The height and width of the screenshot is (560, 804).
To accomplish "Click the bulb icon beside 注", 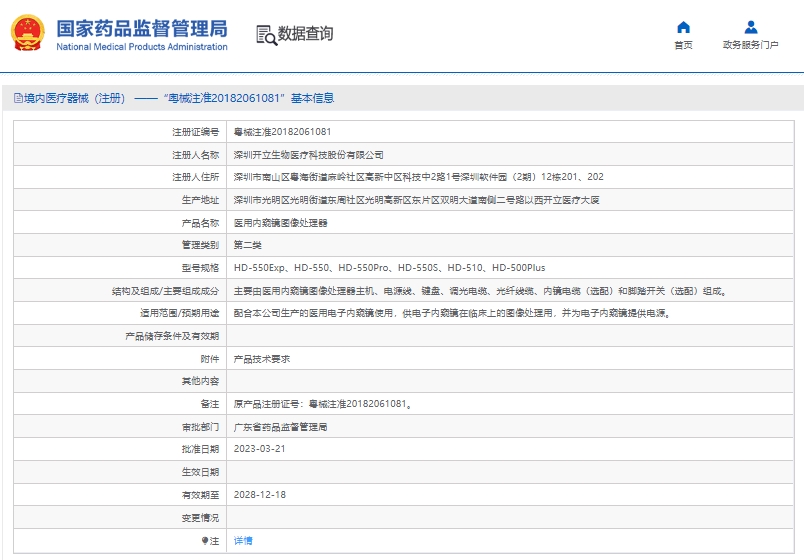I will point(204,540).
